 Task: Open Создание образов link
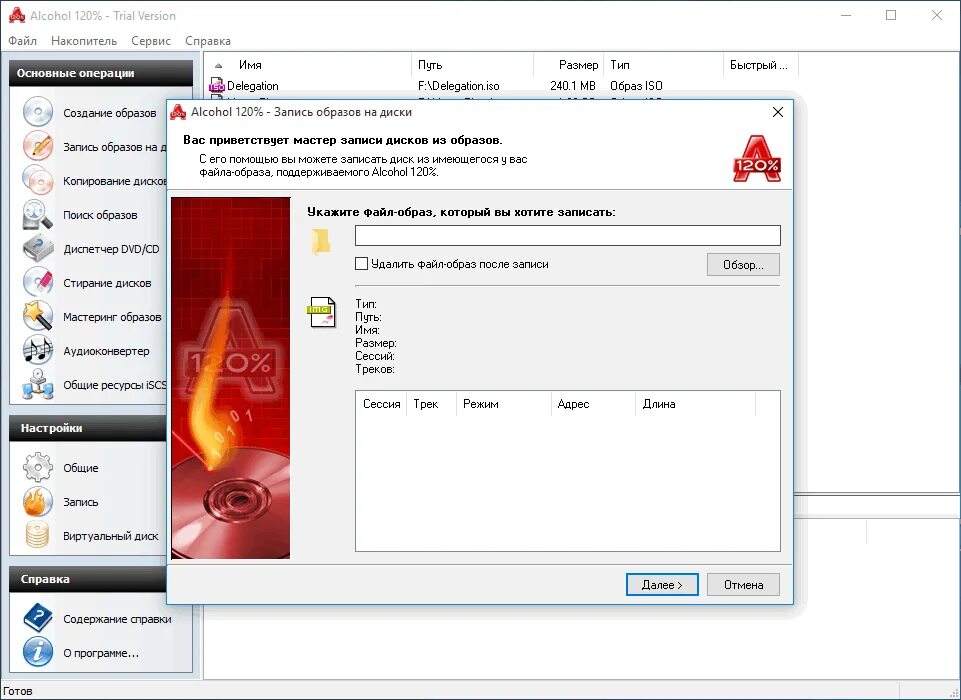tap(110, 113)
